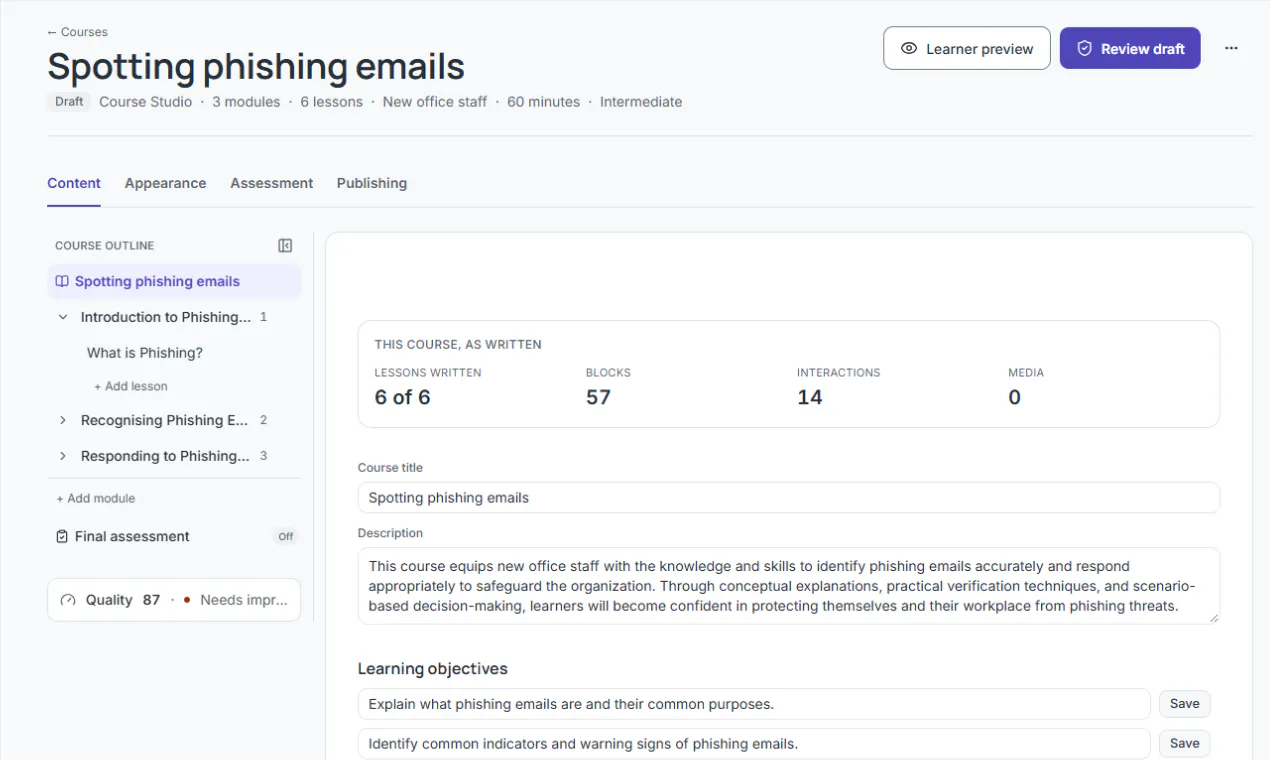This screenshot has width=1270, height=760.
Task: Open the Appearance tab
Action: pos(165,183)
